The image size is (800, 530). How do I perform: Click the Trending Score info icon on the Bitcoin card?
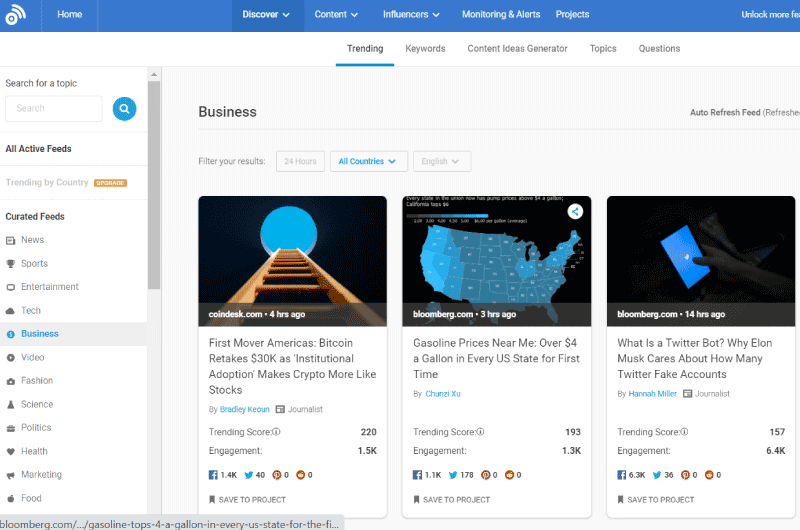tap(276, 432)
